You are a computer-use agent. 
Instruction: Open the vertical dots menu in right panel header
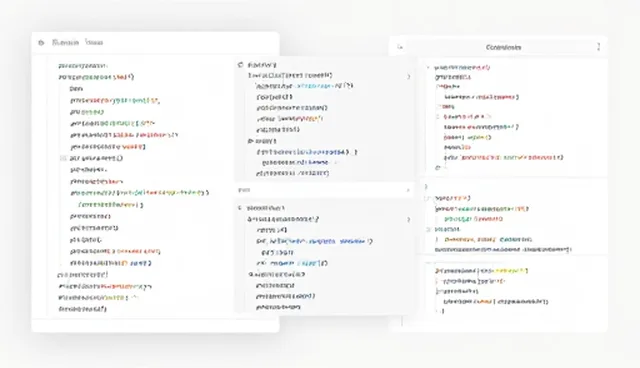[598, 47]
